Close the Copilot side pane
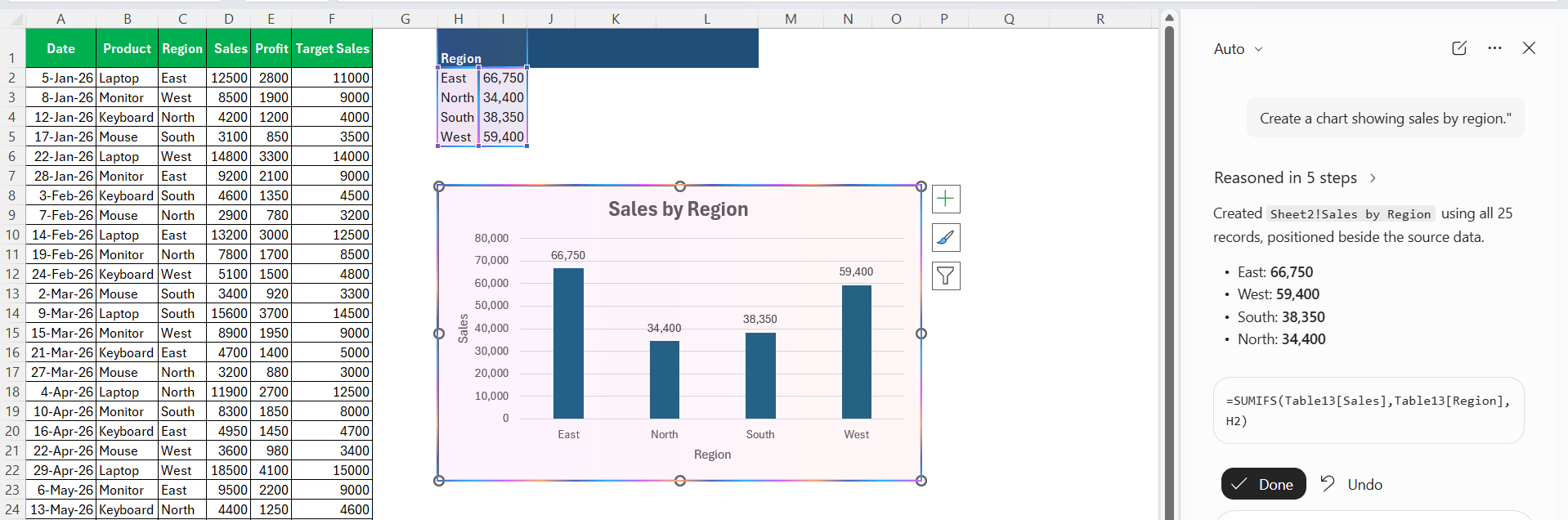Image resolution: width=1568 pixels, height=520 pixels. pyautogui.click(x=1529, y=48)
